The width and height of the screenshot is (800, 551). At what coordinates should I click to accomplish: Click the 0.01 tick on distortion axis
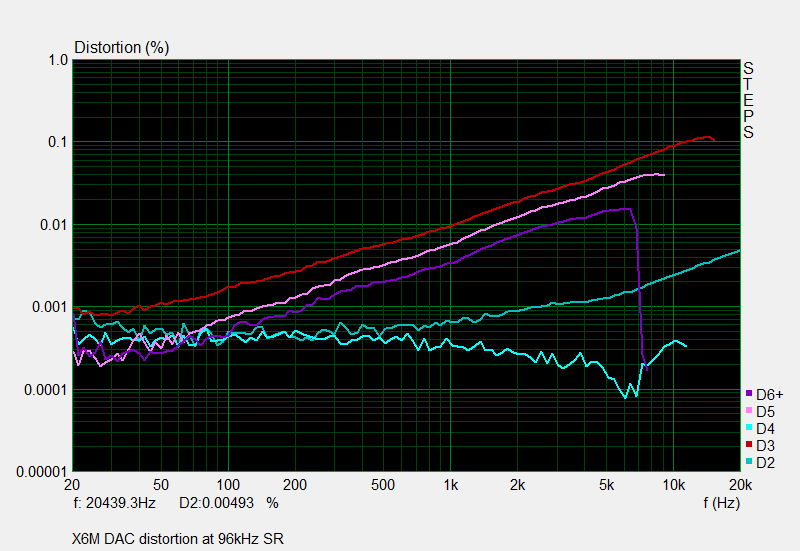pos(54,224)
